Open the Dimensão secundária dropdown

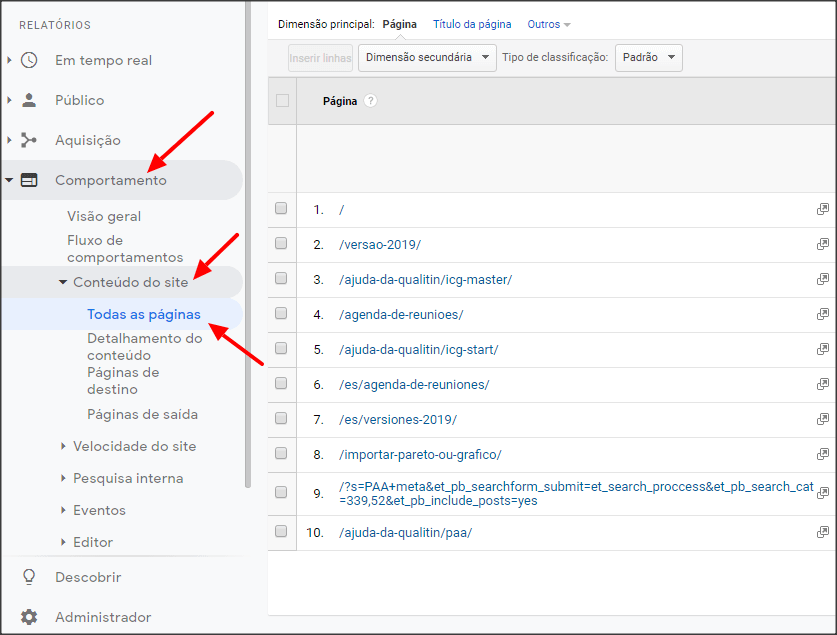click(x=427, y=58)
